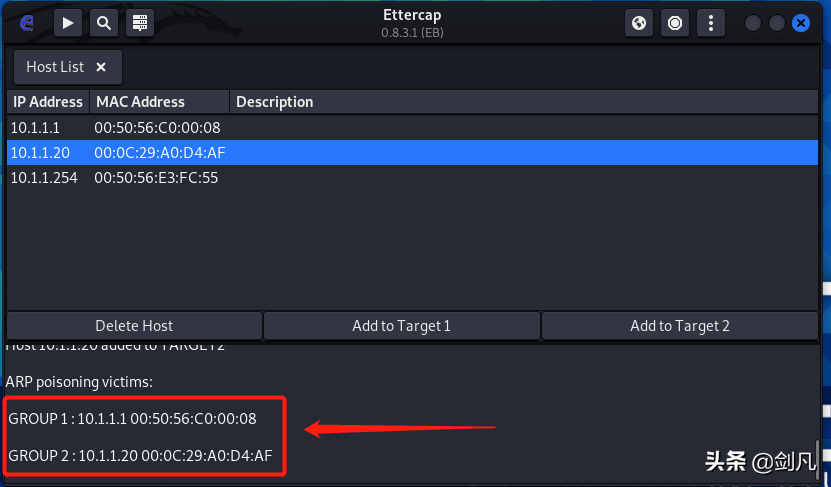Select gateway host 10.1.1.254

coord(412,178)
